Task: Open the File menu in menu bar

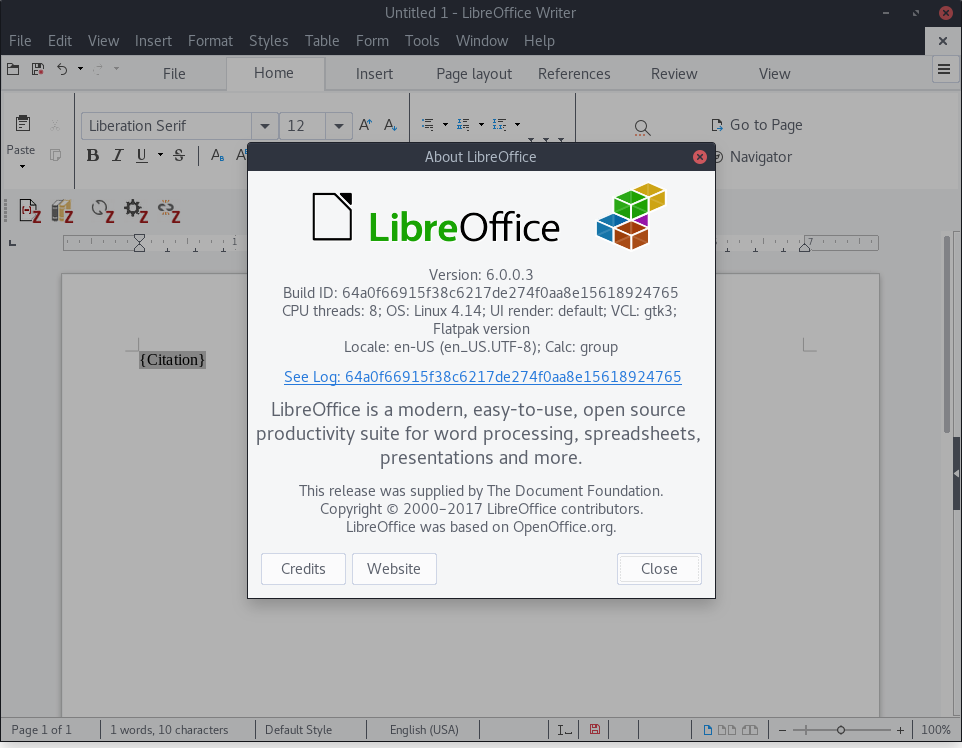Action: click(20, 40)
